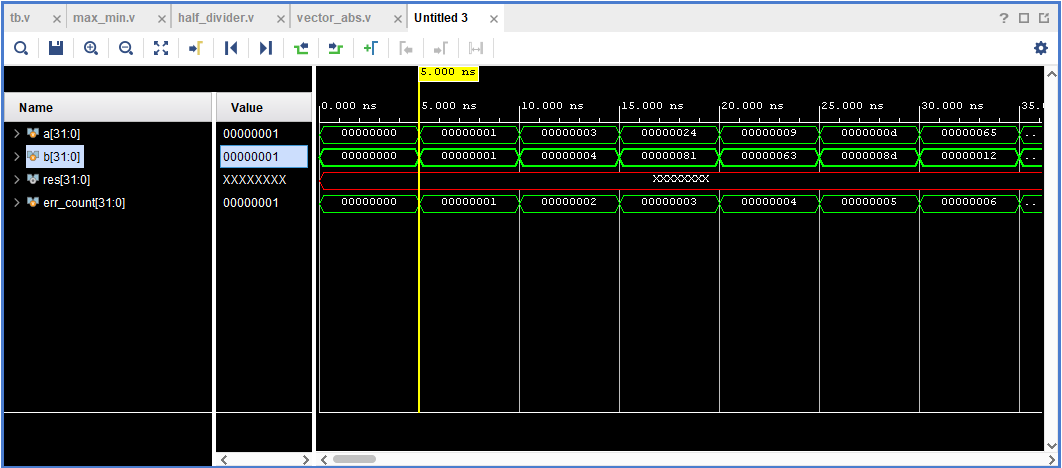Jump to the end of time
This screenshot has height=468, width=1062.
click(266, 48)
